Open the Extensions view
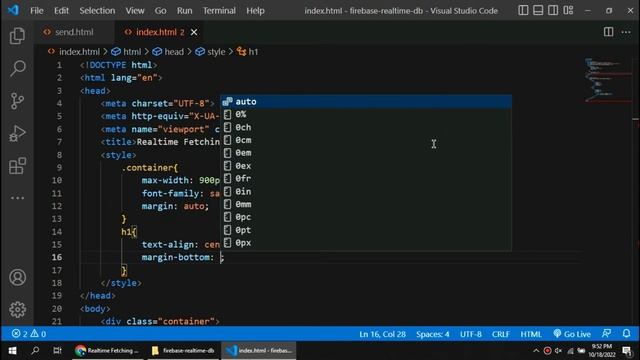This screenshot has height=360, width=640. tap(17, 166)
